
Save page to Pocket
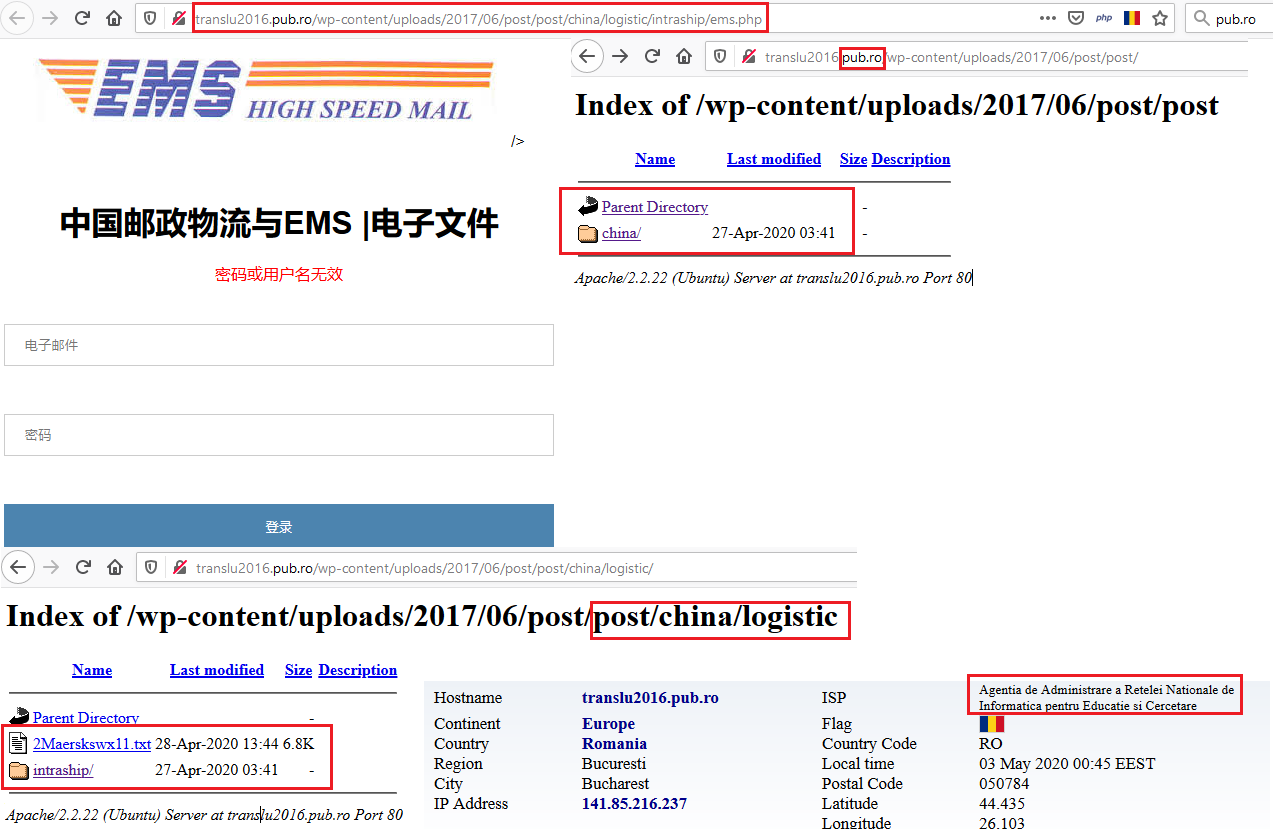pos(1076,18)
